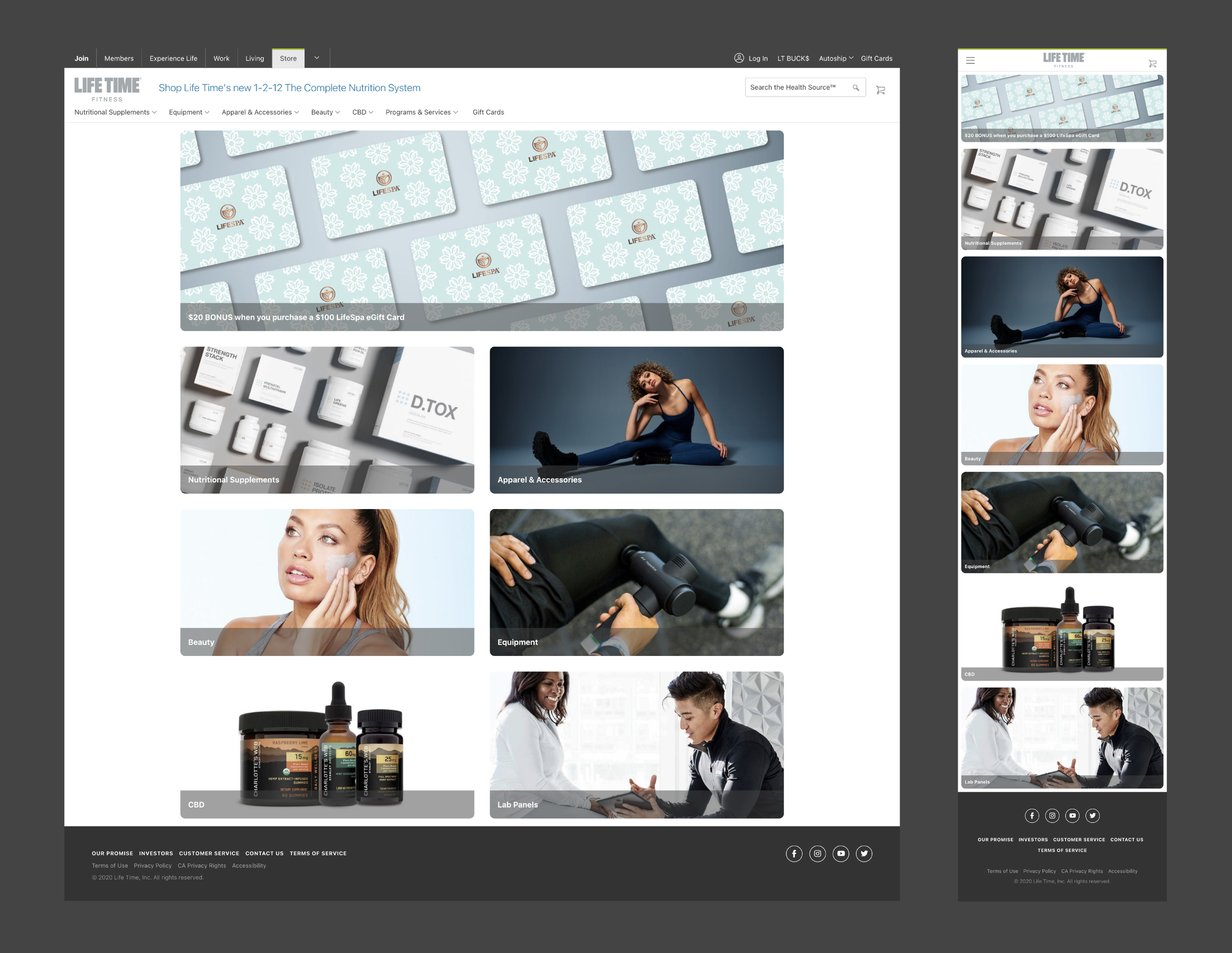Viewport: 1232px width, 953px height.
Task: Click the 1-2-12 Nutrition System promo link
Action: click(289, 88)
